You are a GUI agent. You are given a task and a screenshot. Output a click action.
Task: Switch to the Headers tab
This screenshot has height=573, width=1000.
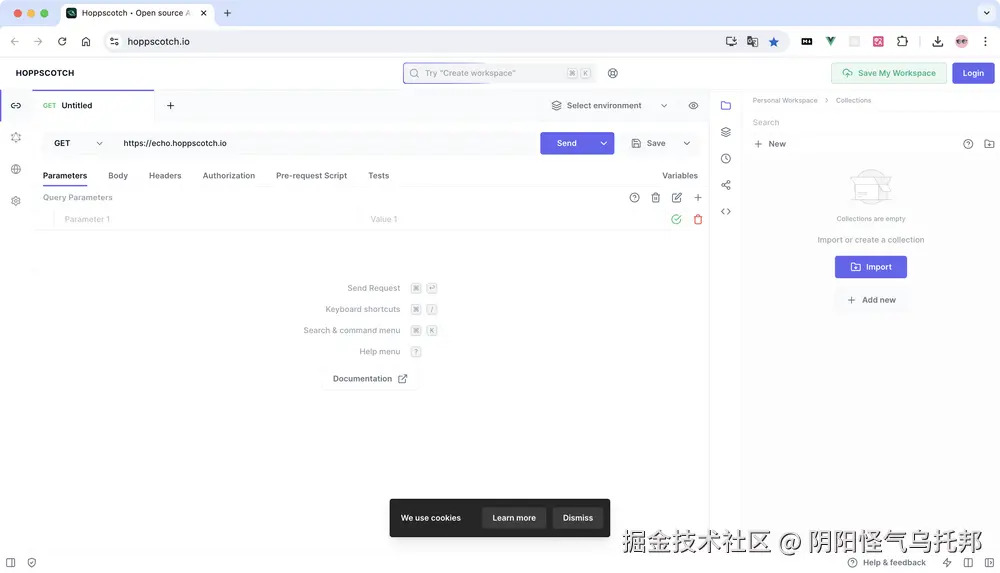[165, 175]
